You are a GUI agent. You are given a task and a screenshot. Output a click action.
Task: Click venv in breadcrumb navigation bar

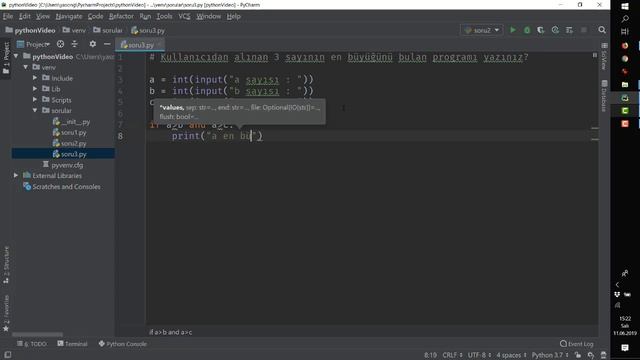click(x=74, y=30)
